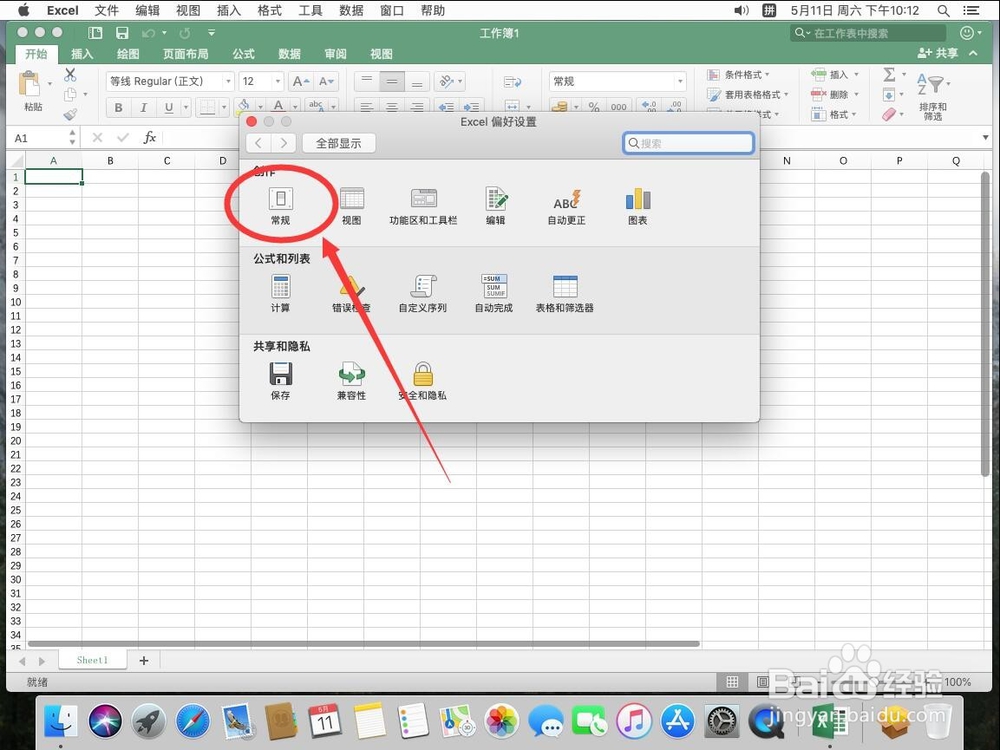
Task: Click the Clear eraser icon in ribbon
Action: coord(889,114)
